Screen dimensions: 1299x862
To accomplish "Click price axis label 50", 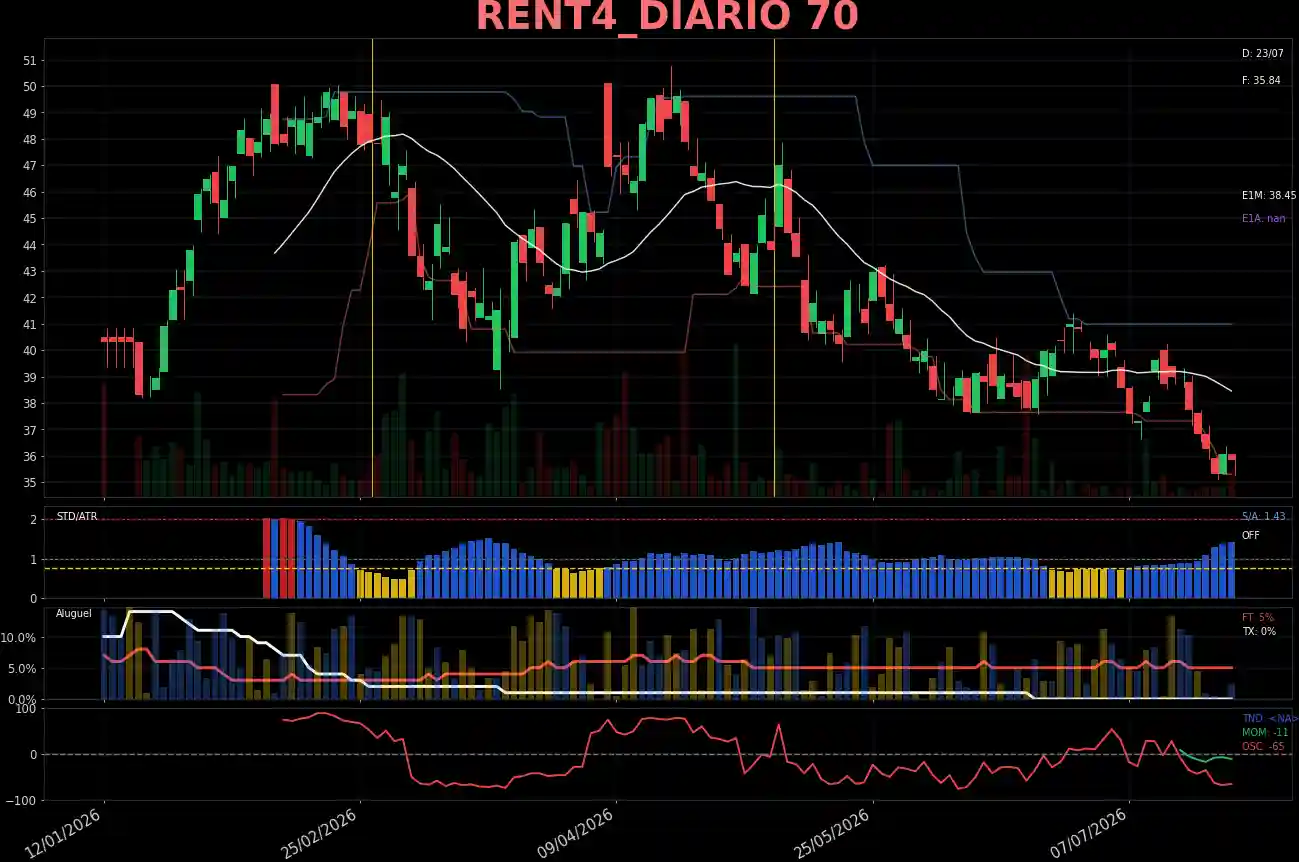I will 29,87.
